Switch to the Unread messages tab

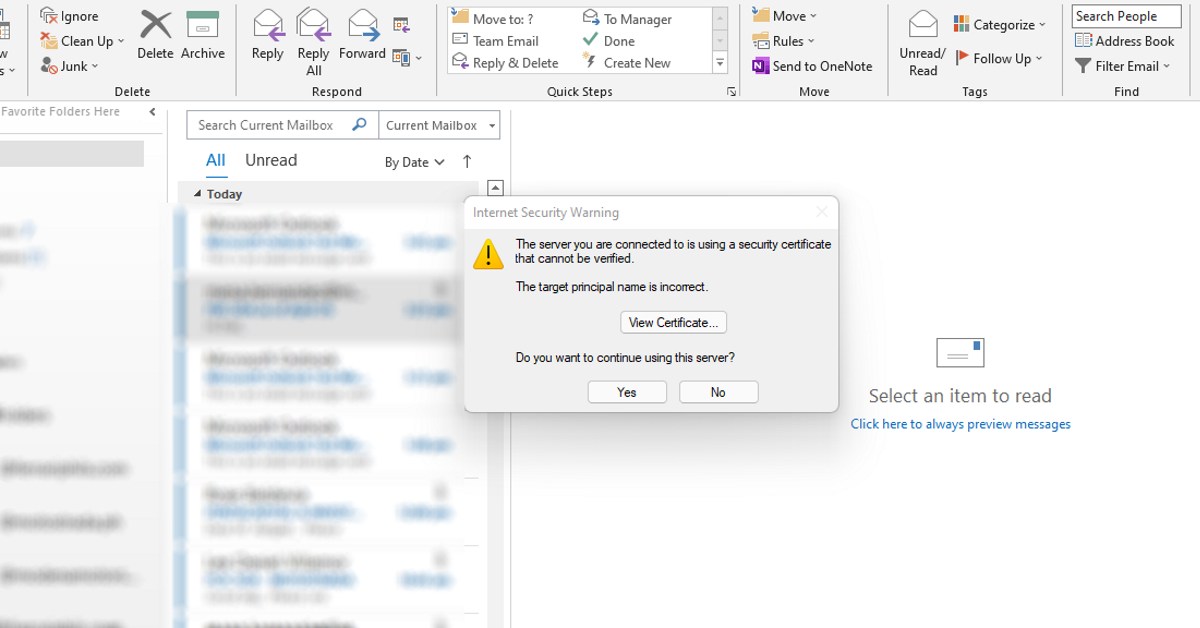point(270,159)
